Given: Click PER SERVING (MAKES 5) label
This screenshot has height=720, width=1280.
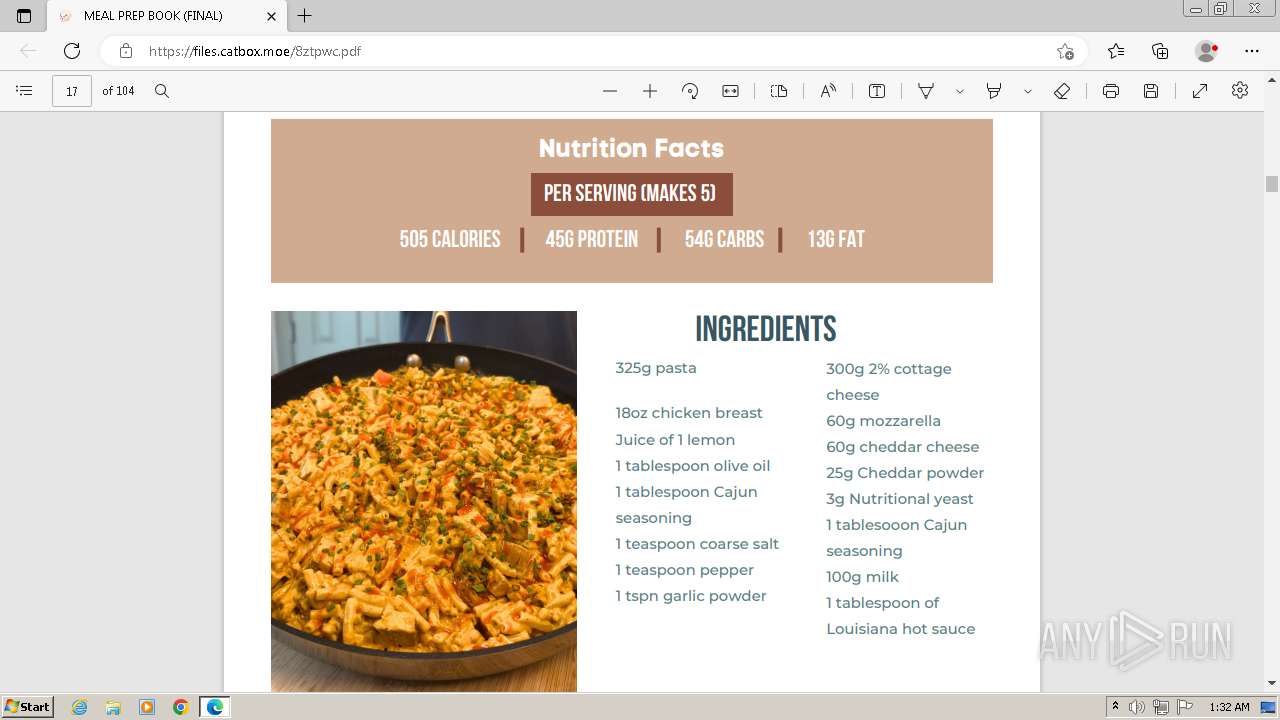Looking at the screenshot, I should click(x=631, y=194).
